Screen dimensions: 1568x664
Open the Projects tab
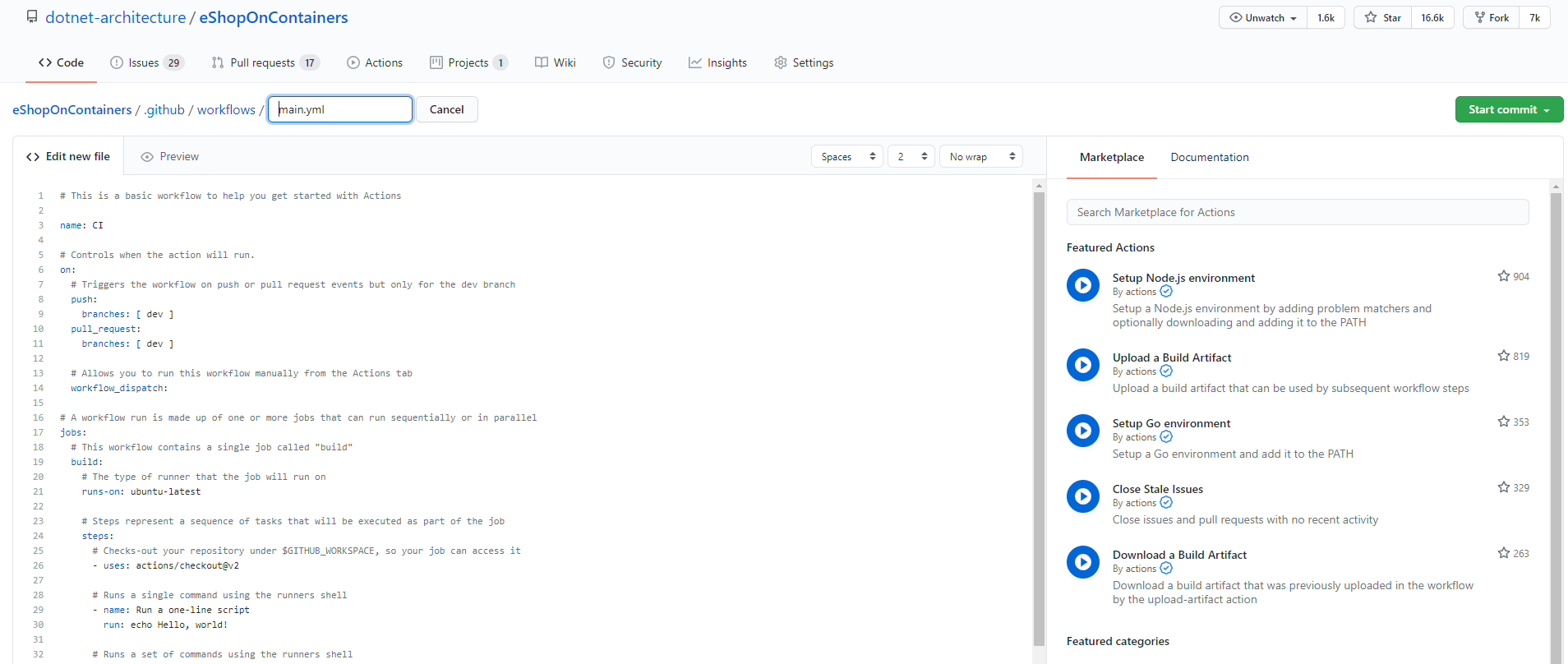[468, 62]
